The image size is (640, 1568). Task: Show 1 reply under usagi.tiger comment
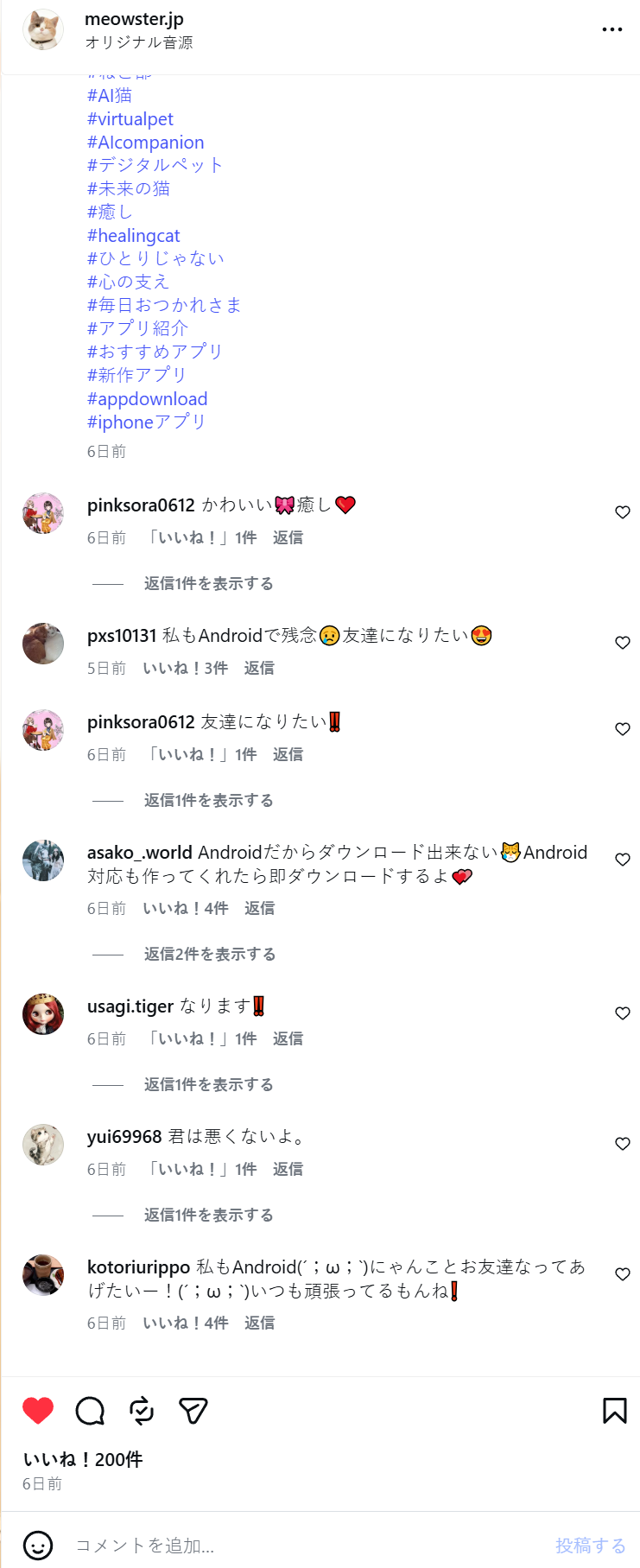(209, 1084)
